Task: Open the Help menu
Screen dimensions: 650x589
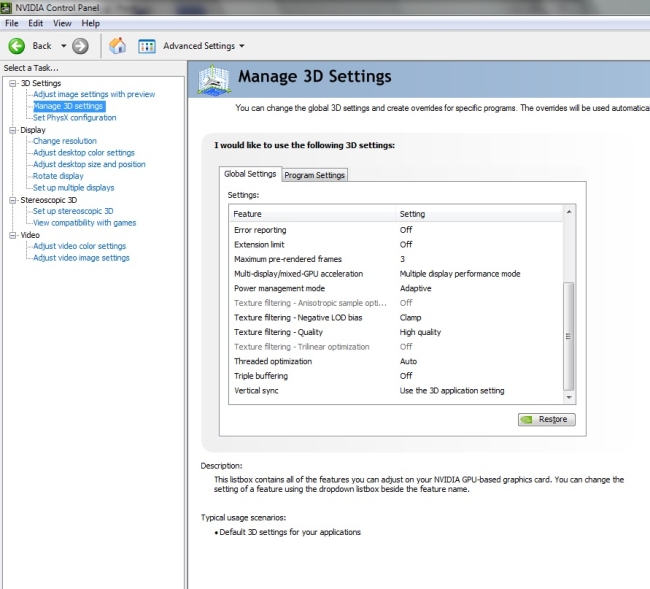Action: point(90,23)
